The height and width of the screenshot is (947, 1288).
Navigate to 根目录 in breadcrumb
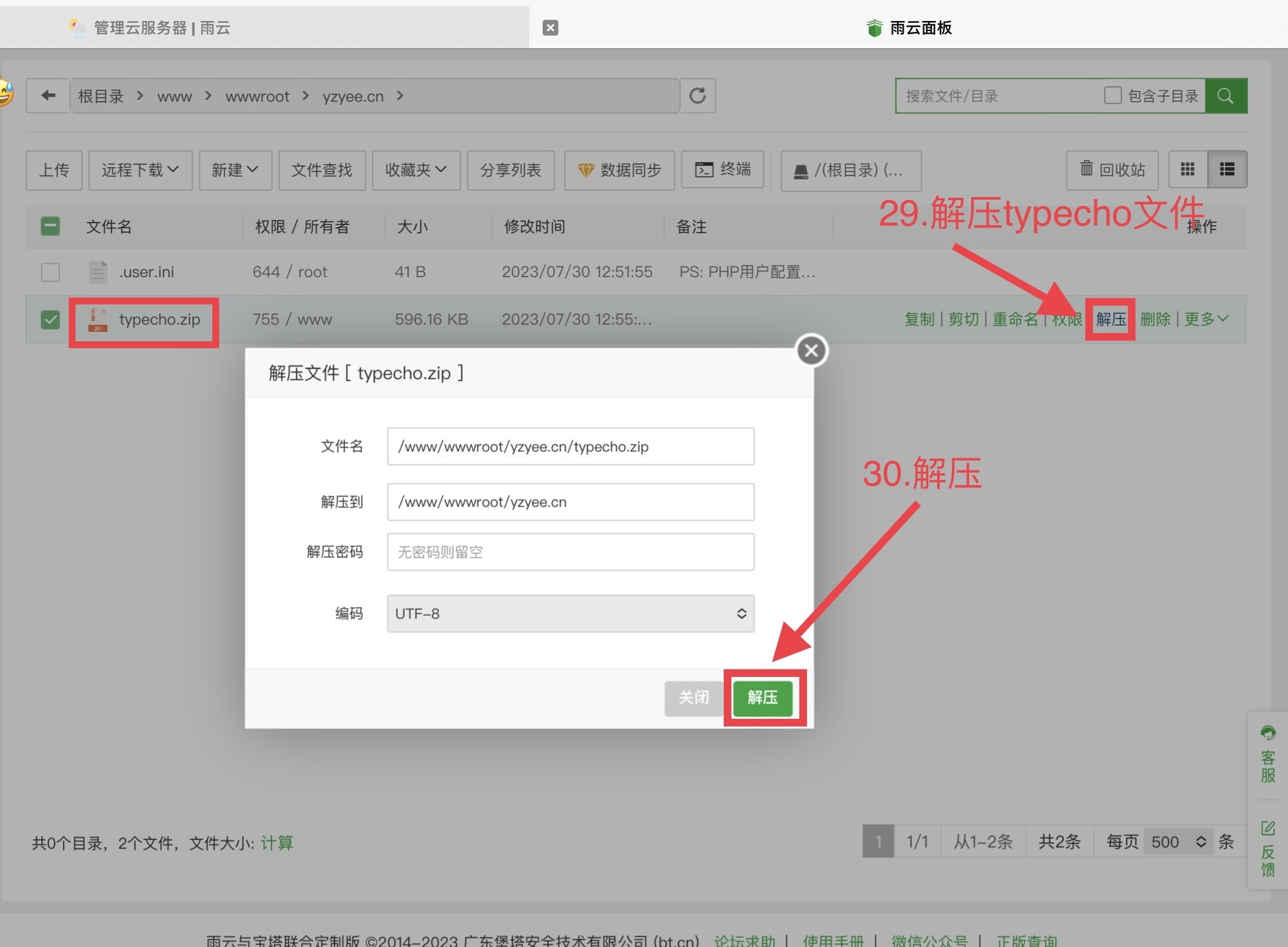tap(100, 96)
